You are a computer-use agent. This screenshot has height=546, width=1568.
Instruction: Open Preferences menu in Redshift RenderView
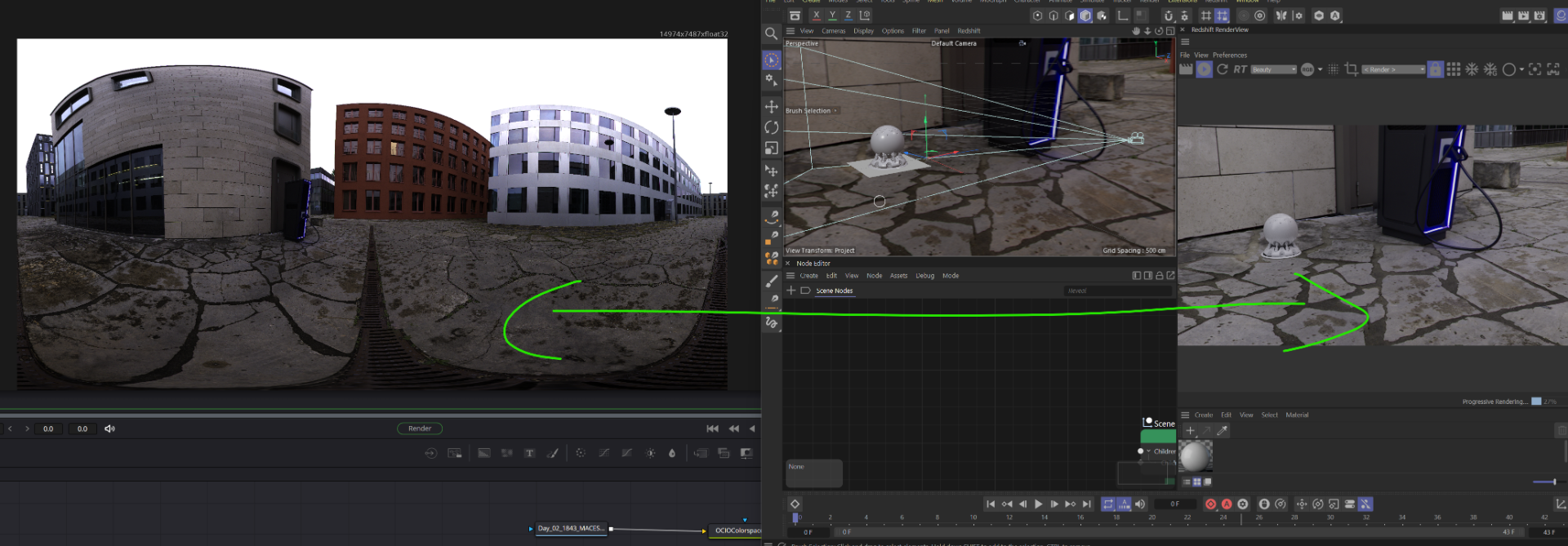coord(1229,55)
